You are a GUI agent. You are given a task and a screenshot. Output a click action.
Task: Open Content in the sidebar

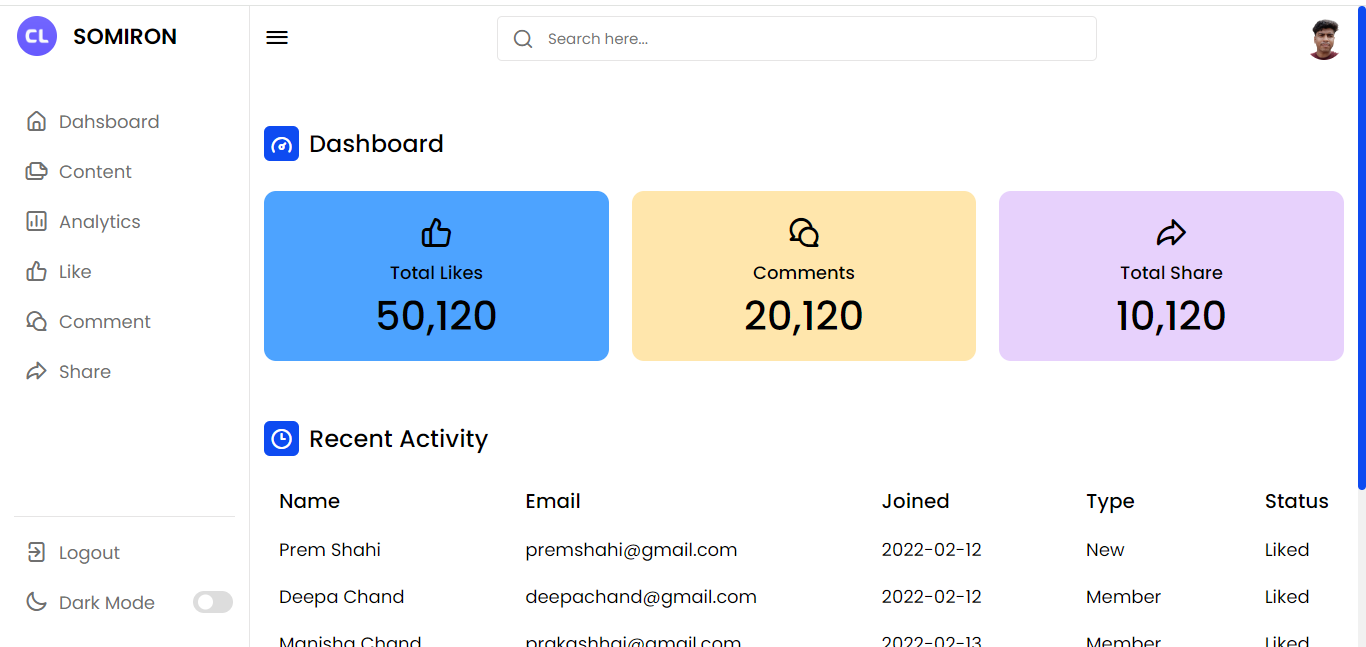(x=95, y=172)
